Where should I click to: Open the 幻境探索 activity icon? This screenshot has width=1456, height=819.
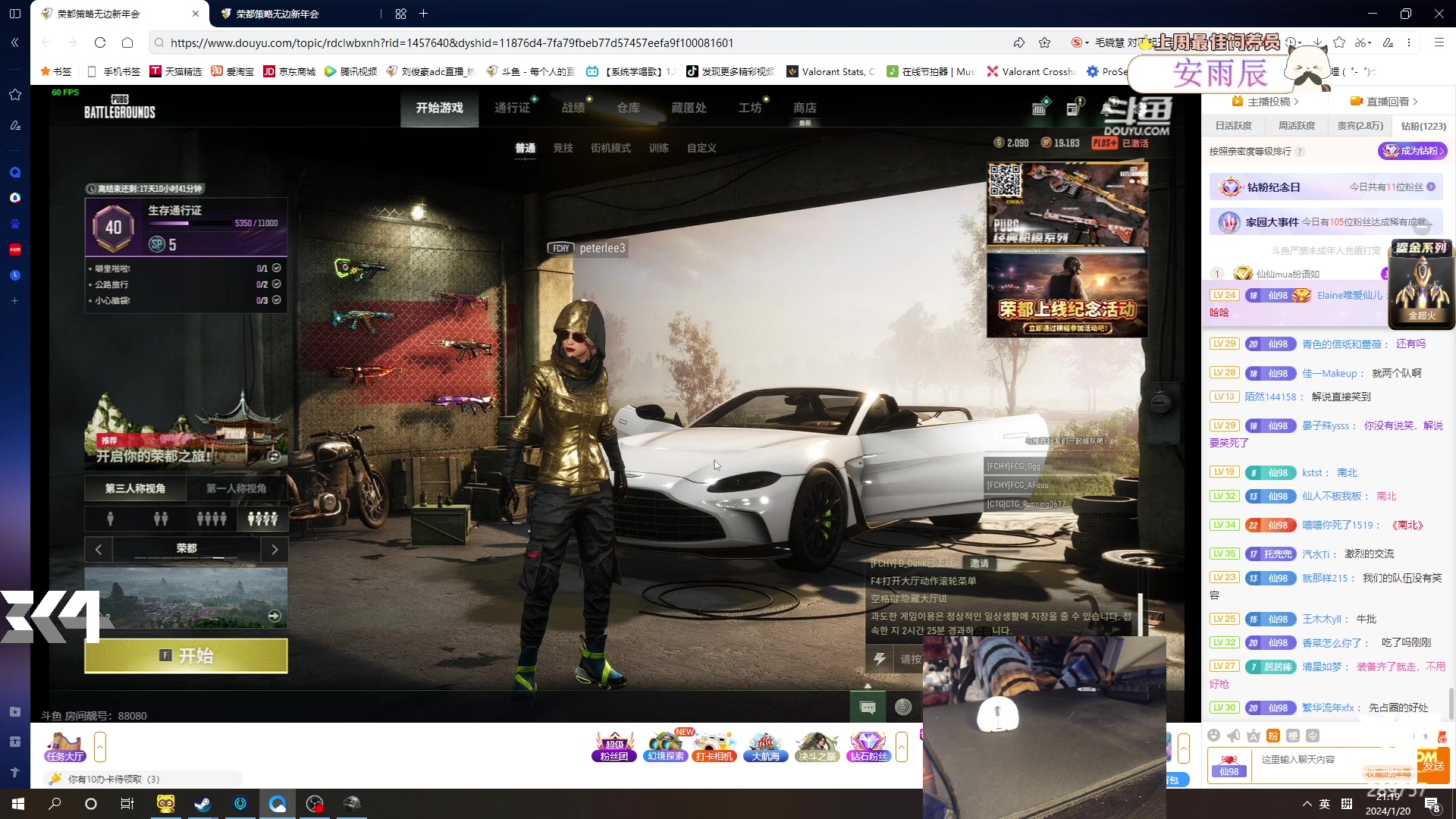665,747
